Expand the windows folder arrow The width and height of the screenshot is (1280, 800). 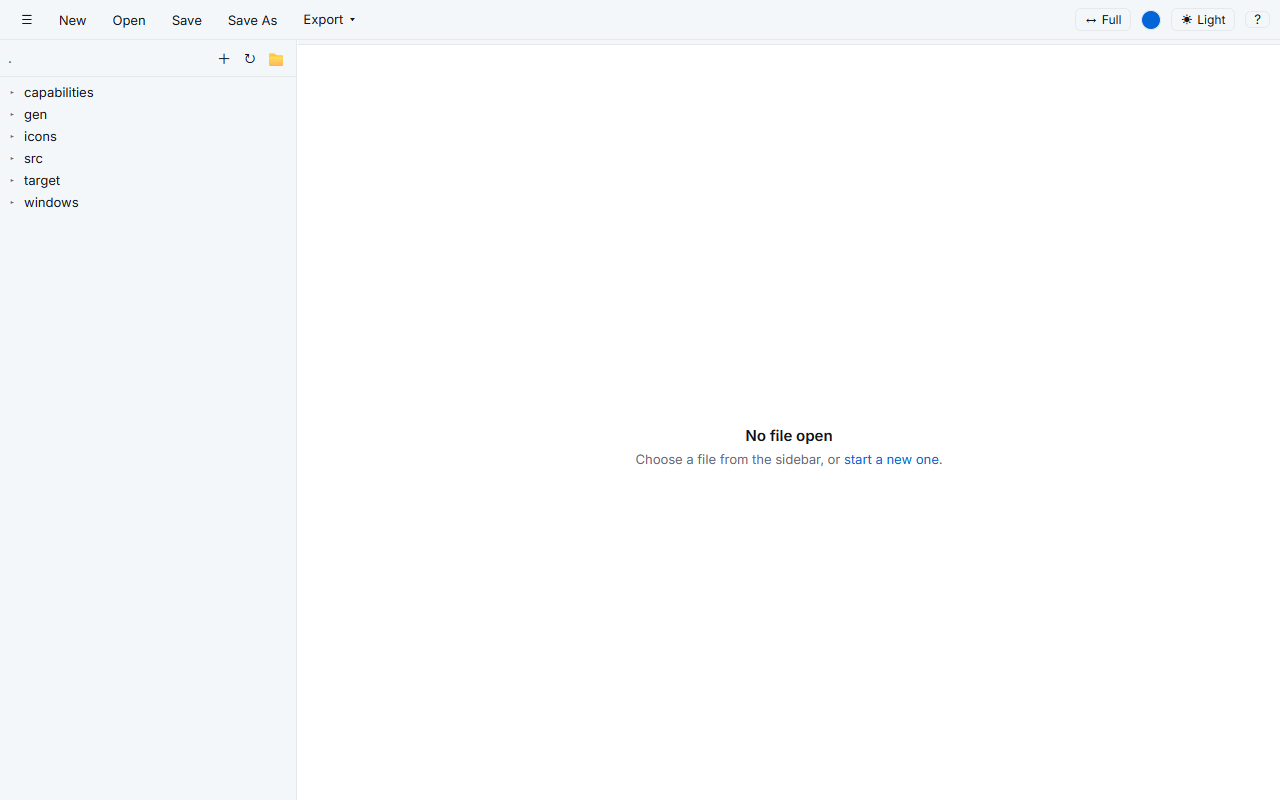(12, 202)
